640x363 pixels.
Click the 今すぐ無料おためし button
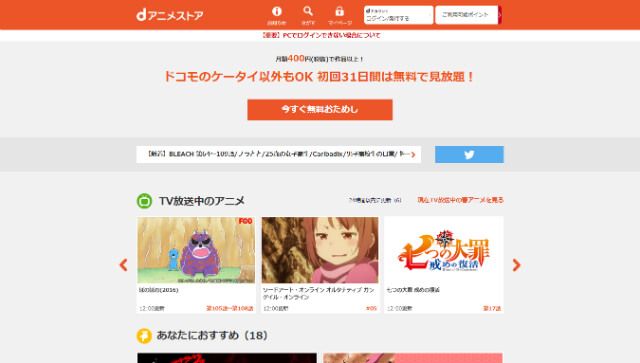click(x=320, y=109)
